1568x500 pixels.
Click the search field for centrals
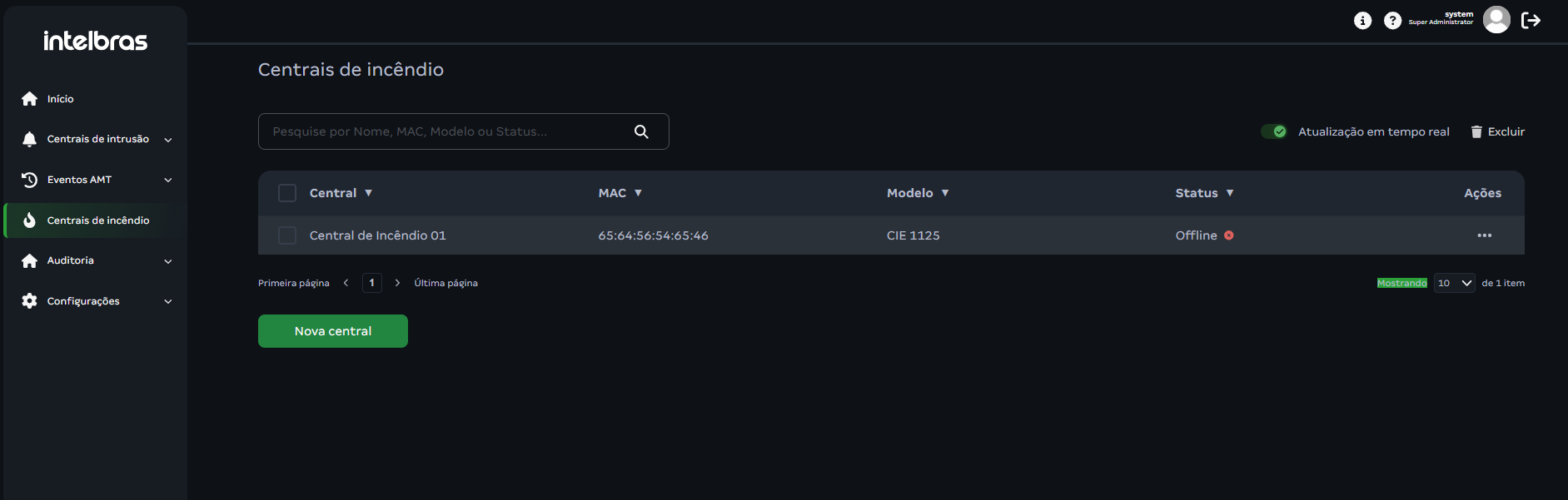click(446, 131)
